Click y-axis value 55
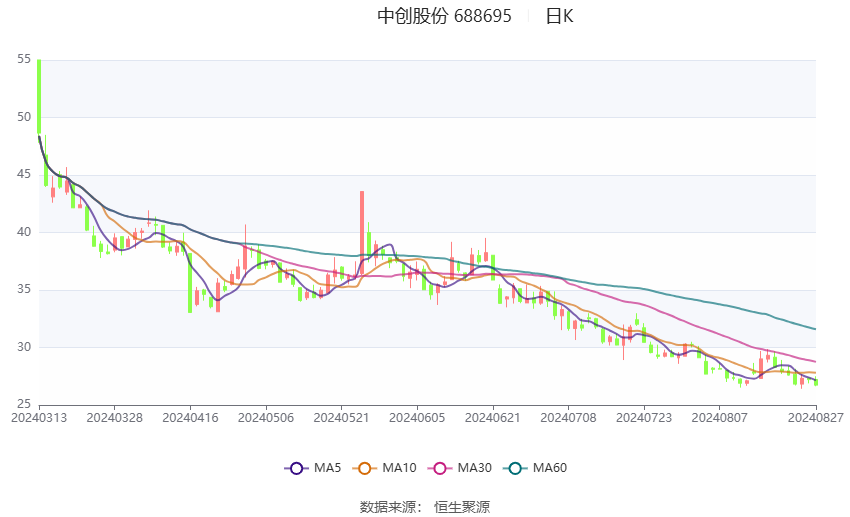The width and height of the screenshot is (850, 517). coord(24,59)
